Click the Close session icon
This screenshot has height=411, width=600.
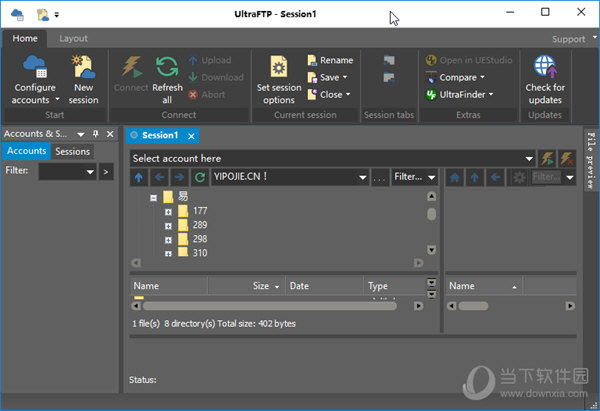[312, 95]
